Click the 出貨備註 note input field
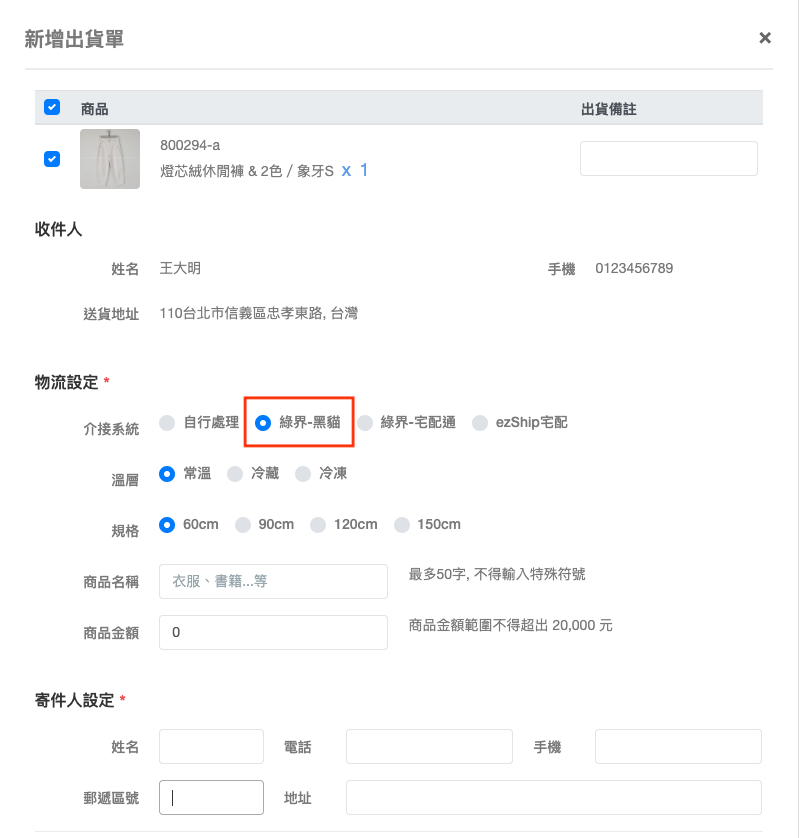 669,158
